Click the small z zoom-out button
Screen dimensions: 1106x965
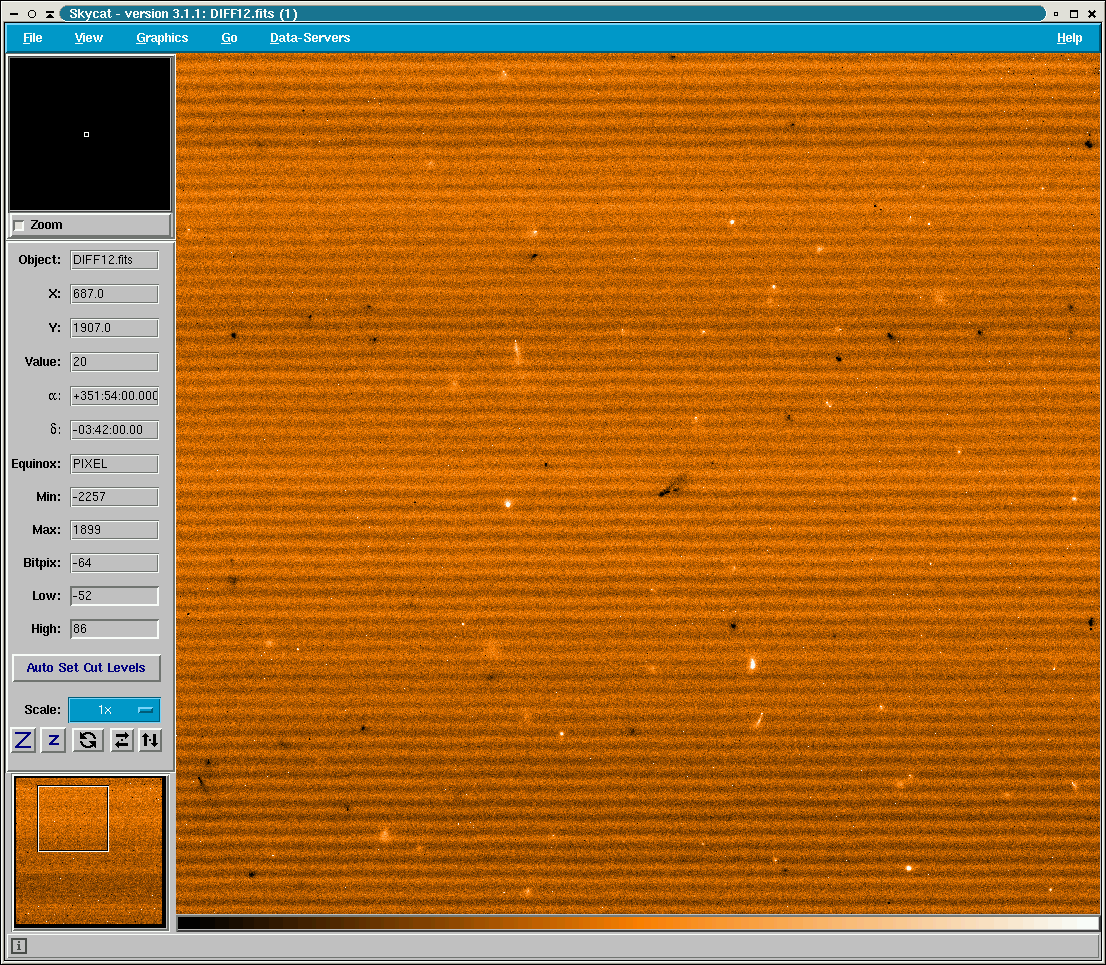click(54, 740)
